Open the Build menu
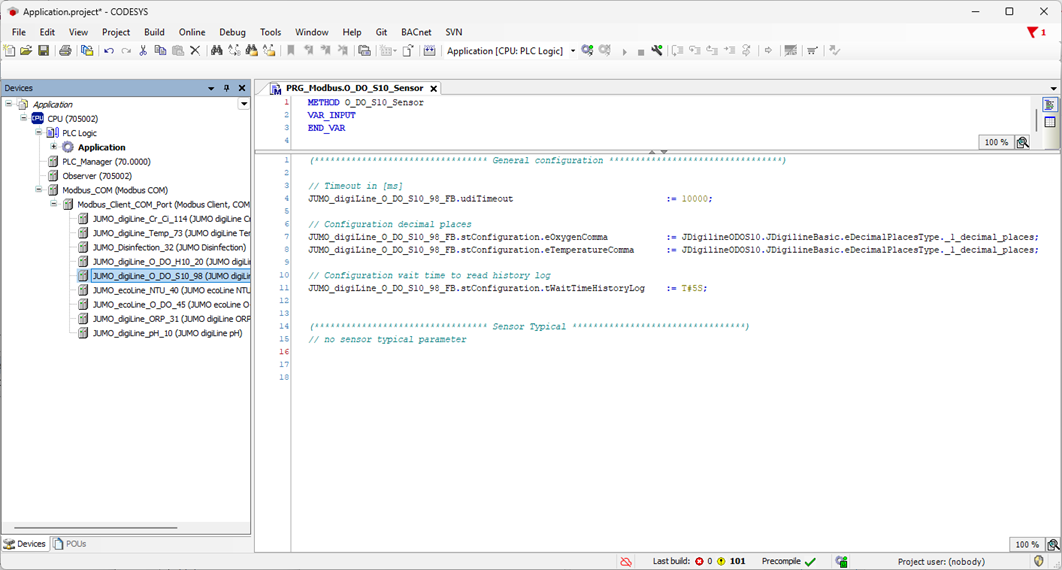This screenshot has width=1062, height=570. 154,32
